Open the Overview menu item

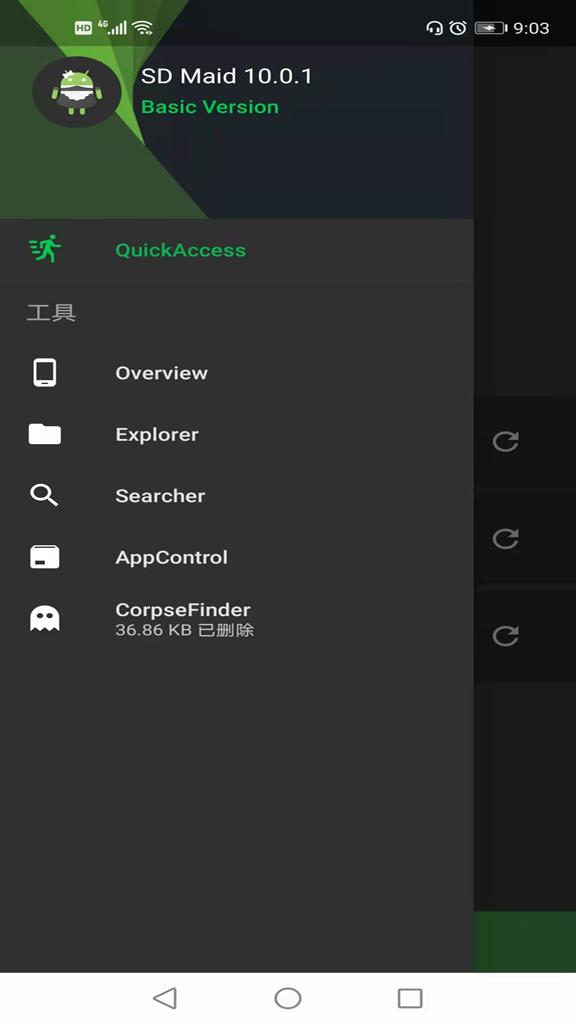tap(236, 373)
